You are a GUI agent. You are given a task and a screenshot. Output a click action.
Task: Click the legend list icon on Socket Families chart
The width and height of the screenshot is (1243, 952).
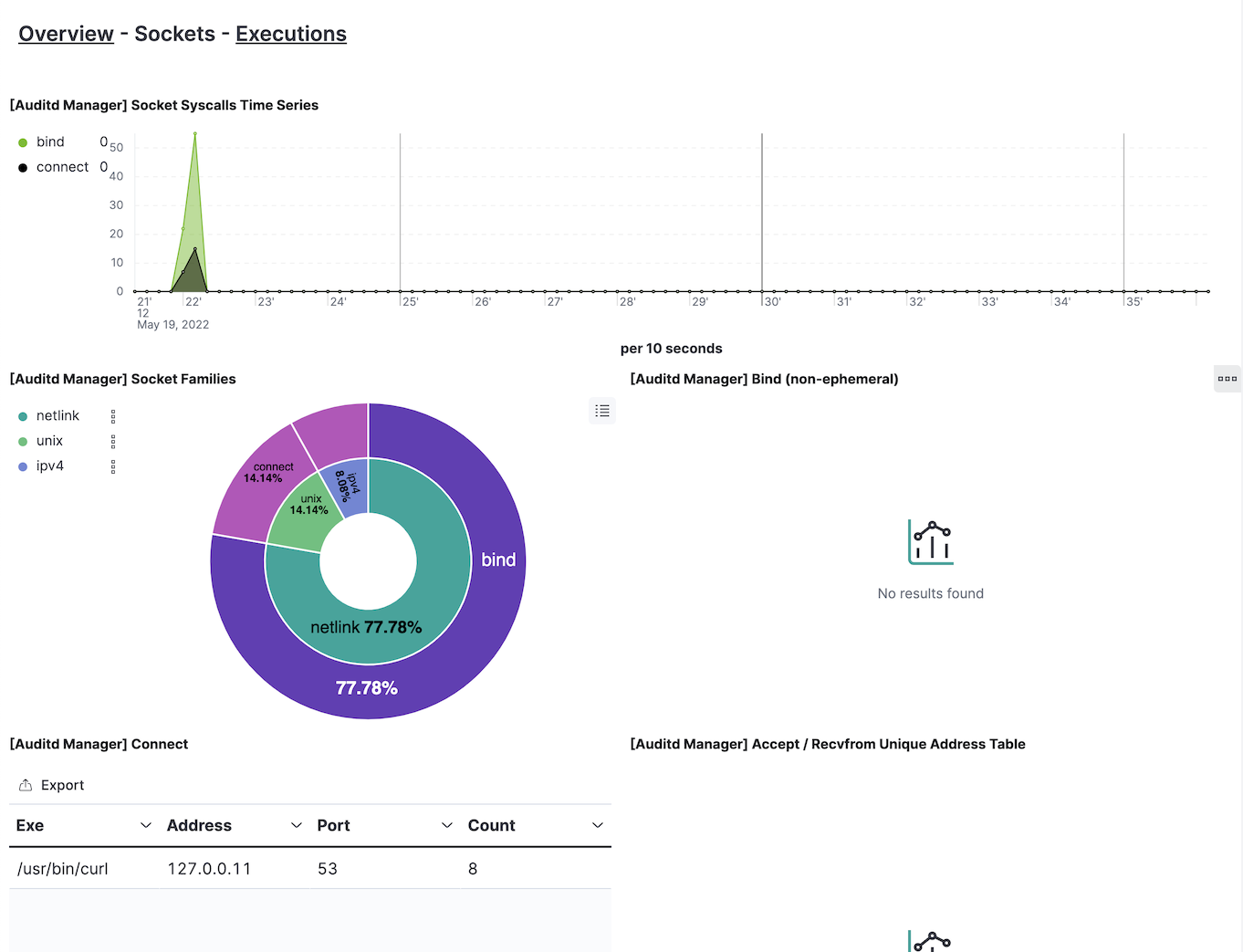tap(601, 411)
